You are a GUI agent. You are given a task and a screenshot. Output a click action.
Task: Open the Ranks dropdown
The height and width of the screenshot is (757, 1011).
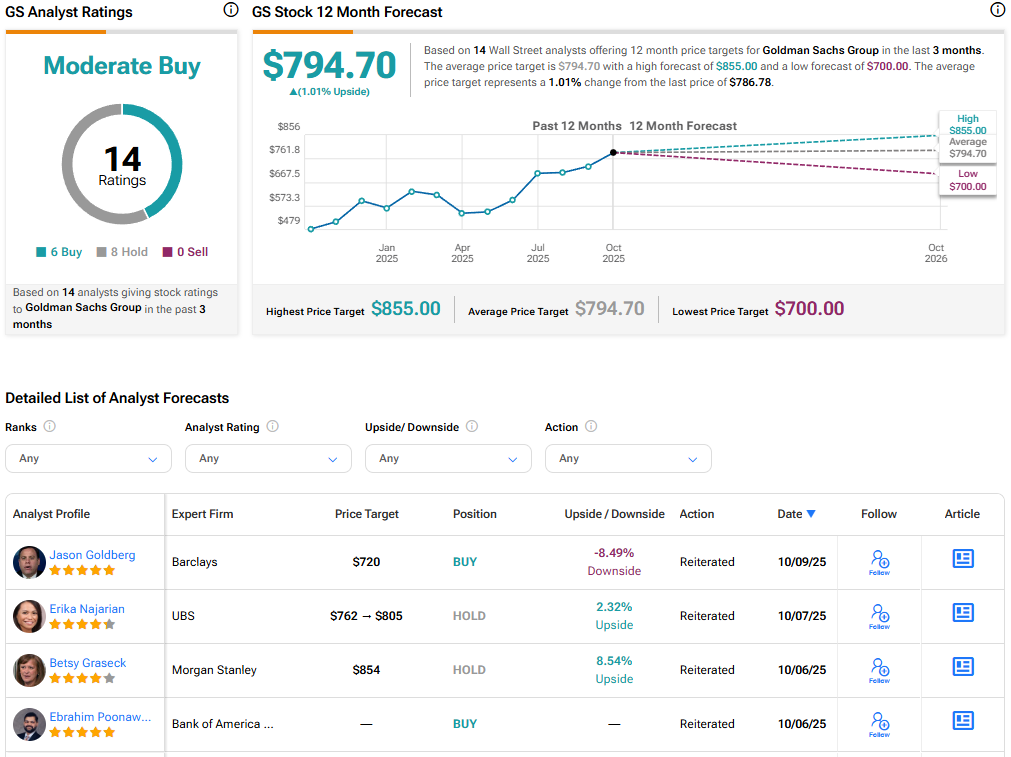click(88, 458)
